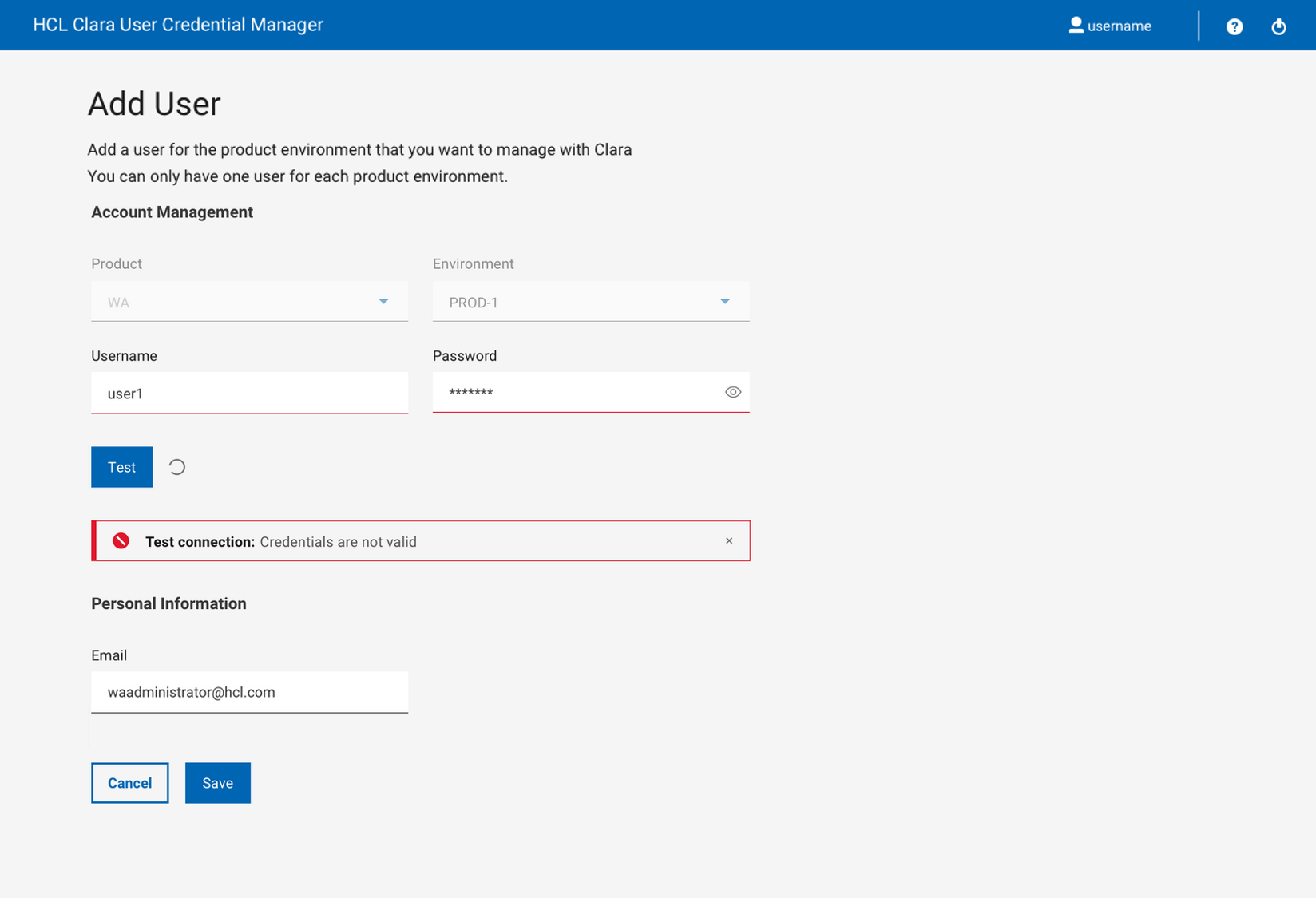The width and height of the screenshot is (1316, 898).
Task: Click into the Password input field
Action: [x=577, y=392]
